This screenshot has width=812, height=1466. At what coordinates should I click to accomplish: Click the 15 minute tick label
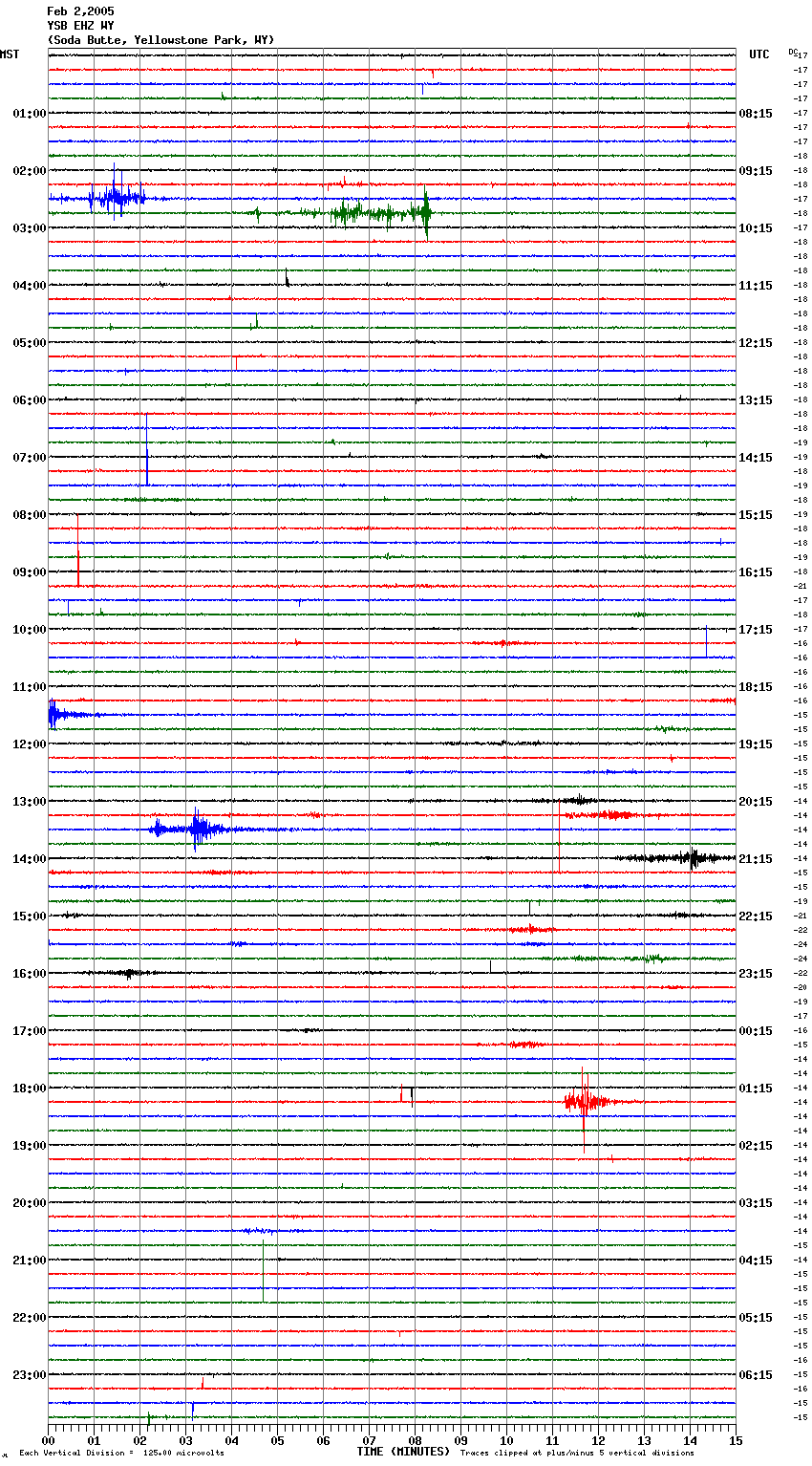736,1439
